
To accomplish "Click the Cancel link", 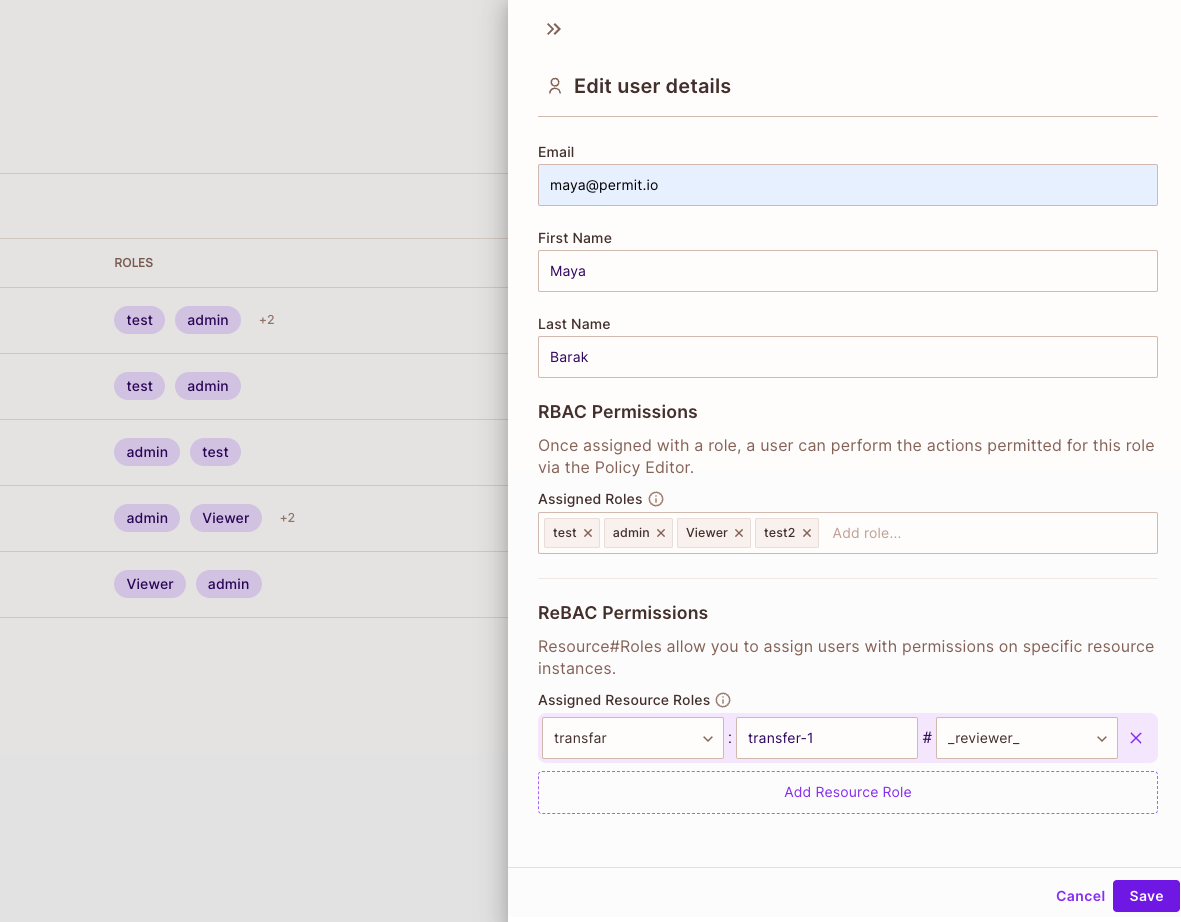I will click(x=1080, y=896).
